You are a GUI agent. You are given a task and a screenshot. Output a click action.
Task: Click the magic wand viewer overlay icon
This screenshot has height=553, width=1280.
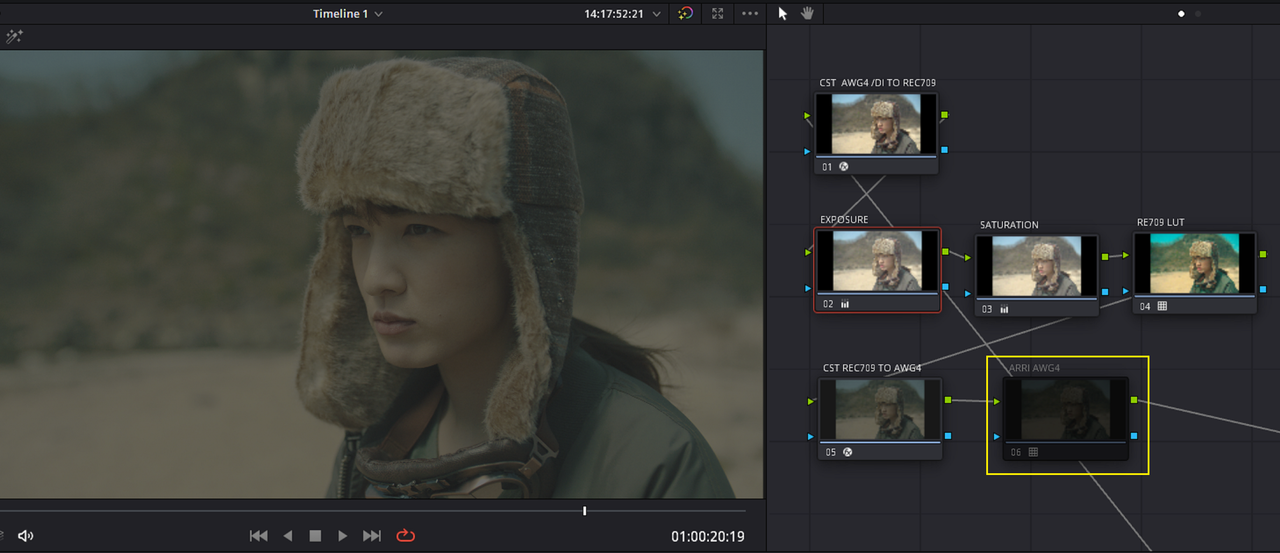tap(14, 37)
